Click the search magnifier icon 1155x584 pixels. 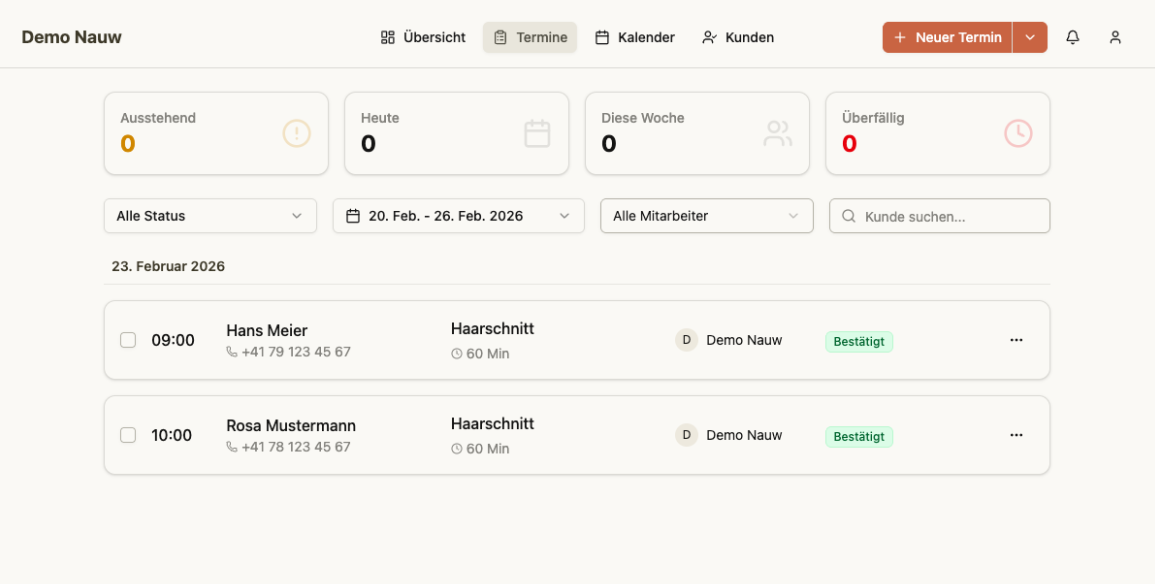(849, 217)
